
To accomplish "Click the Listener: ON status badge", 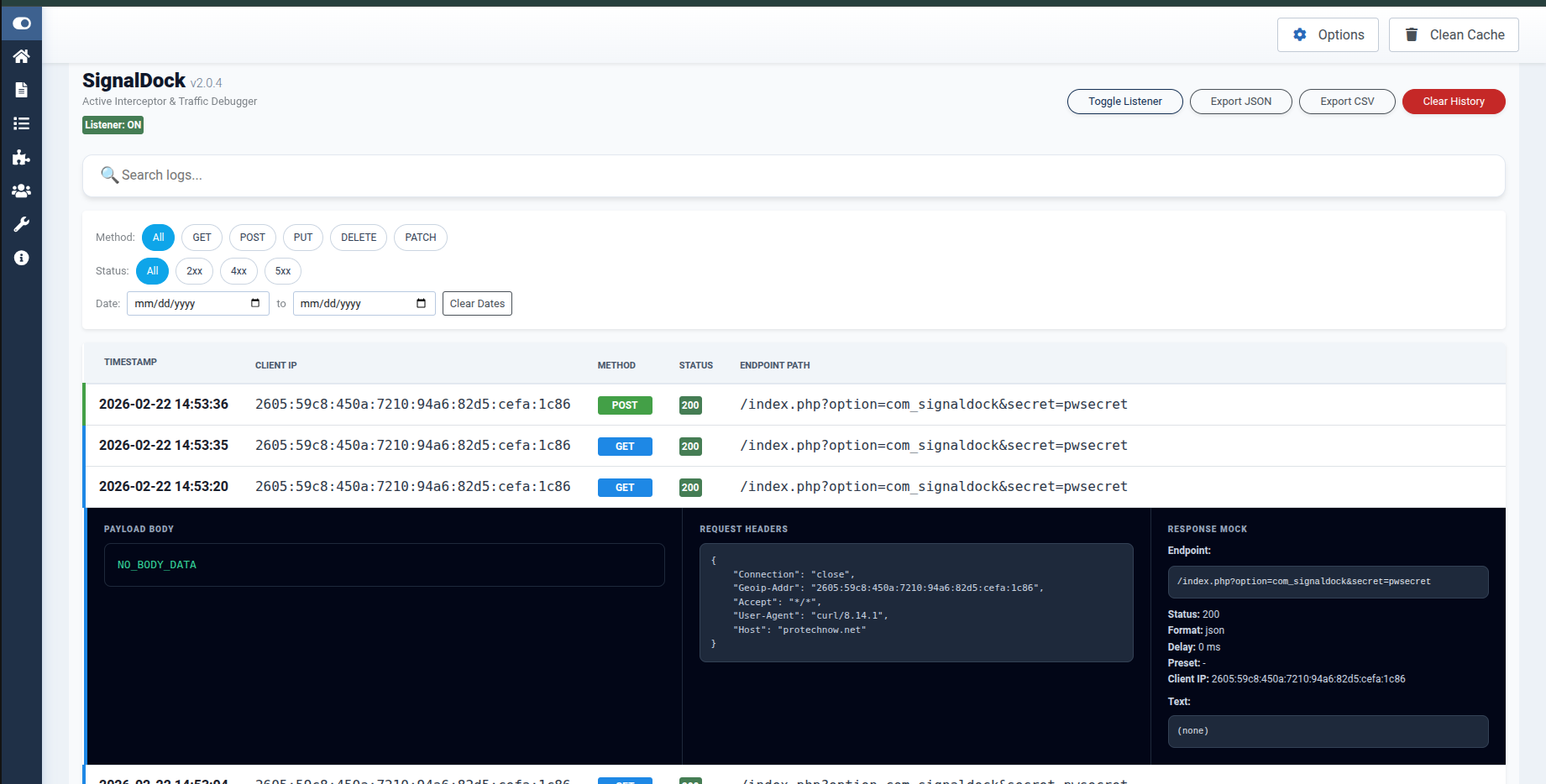I will pyautogui.click(x=113, y=124).
